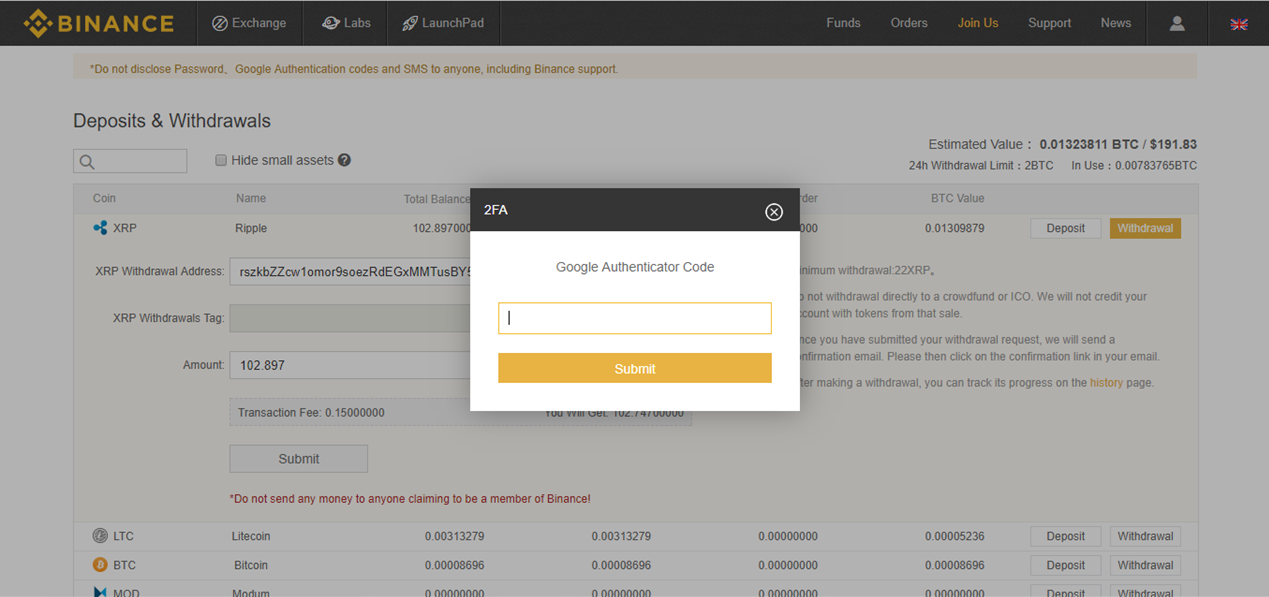Click the Deposits & Withdrawals heading
This screenshot has width=1269, height=597.
(x=172, y=121)
